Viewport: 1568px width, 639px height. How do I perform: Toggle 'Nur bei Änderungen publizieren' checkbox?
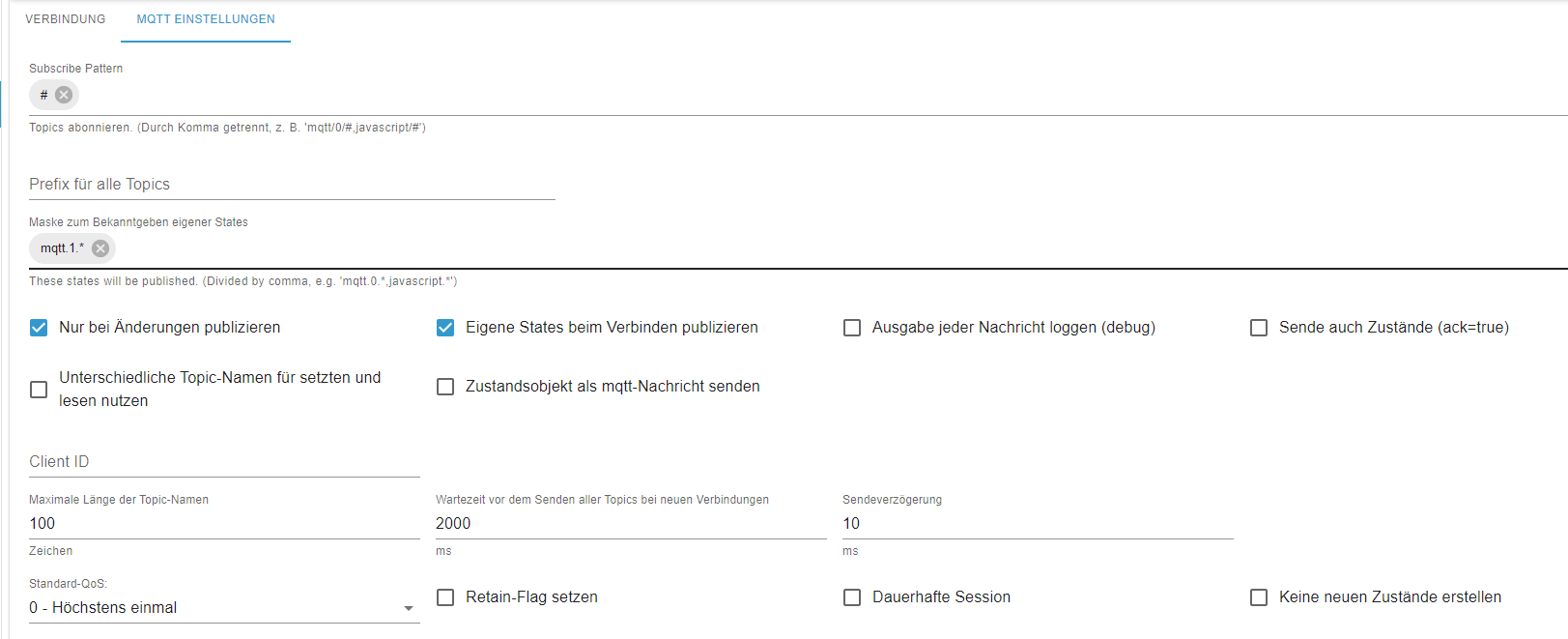click(39, 328)
